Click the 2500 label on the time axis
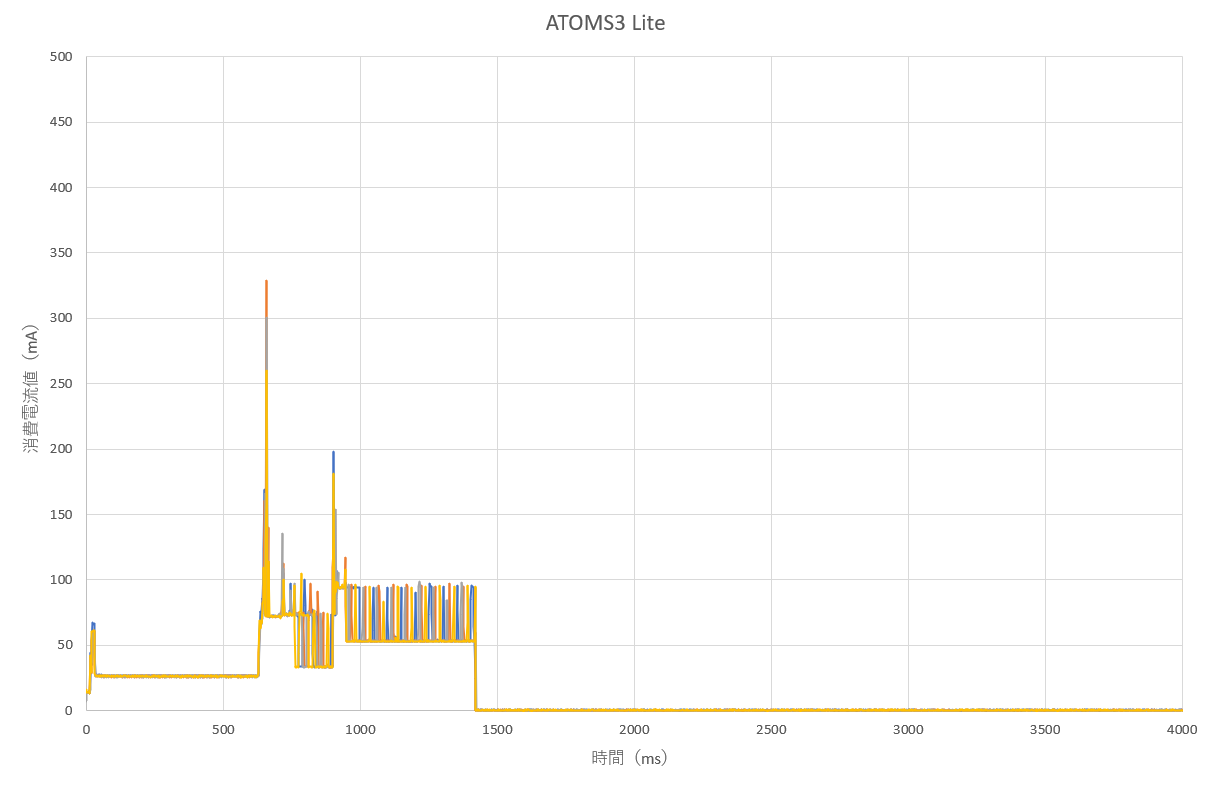1213x789 pixels. point(770,730)
